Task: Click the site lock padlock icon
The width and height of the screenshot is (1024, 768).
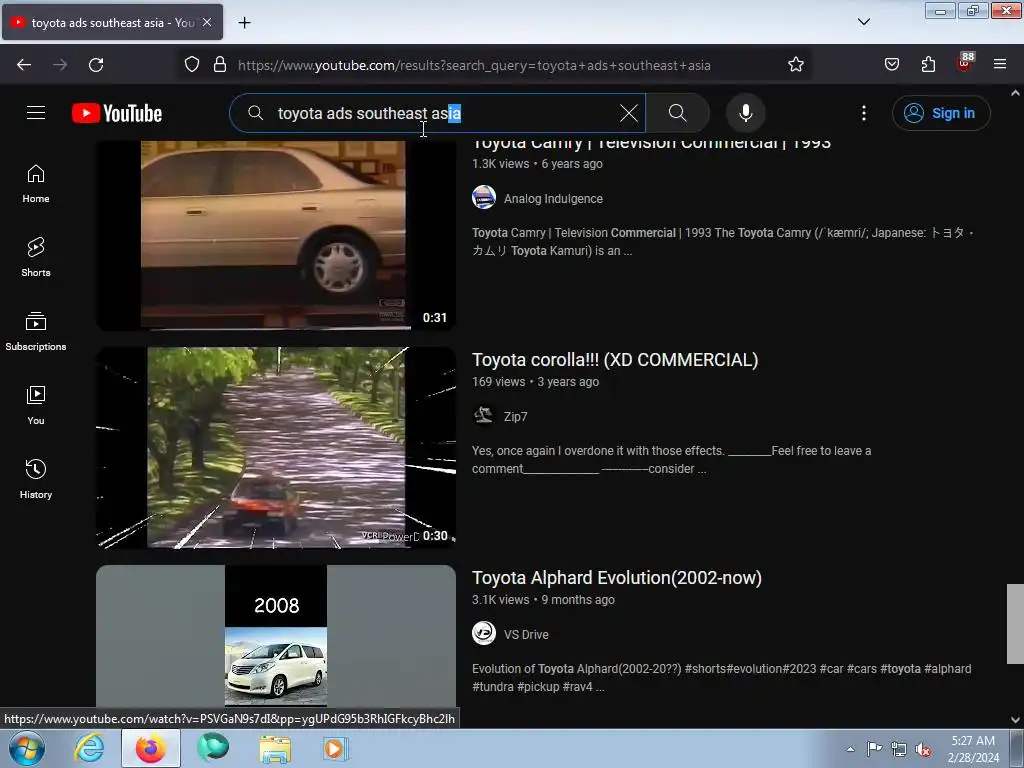Action: pyautogui.click(x=220, y=65)
